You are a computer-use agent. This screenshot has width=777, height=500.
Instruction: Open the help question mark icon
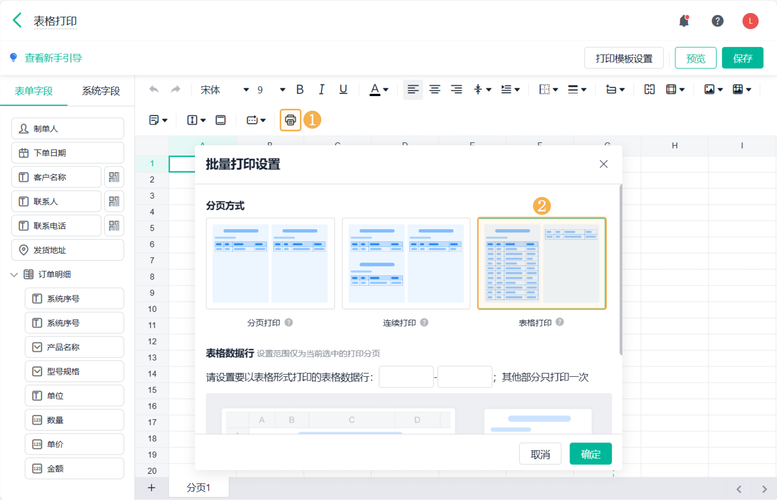pyautogui.click(x=717, y=21)
